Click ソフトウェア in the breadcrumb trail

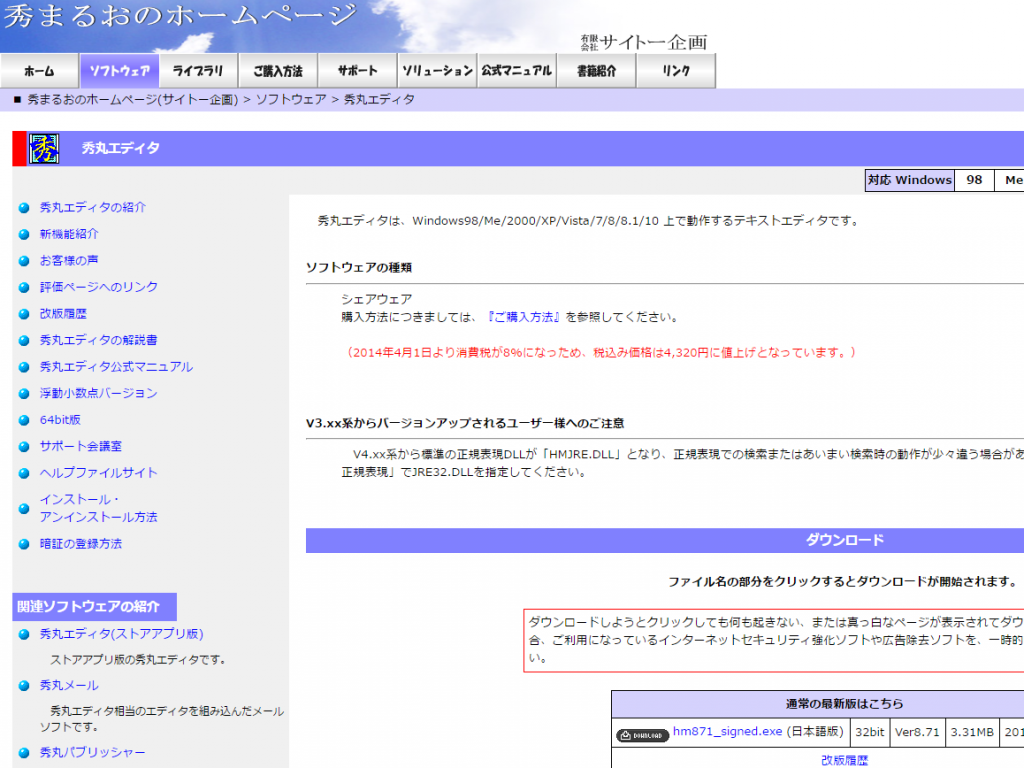tap(291, 100)
